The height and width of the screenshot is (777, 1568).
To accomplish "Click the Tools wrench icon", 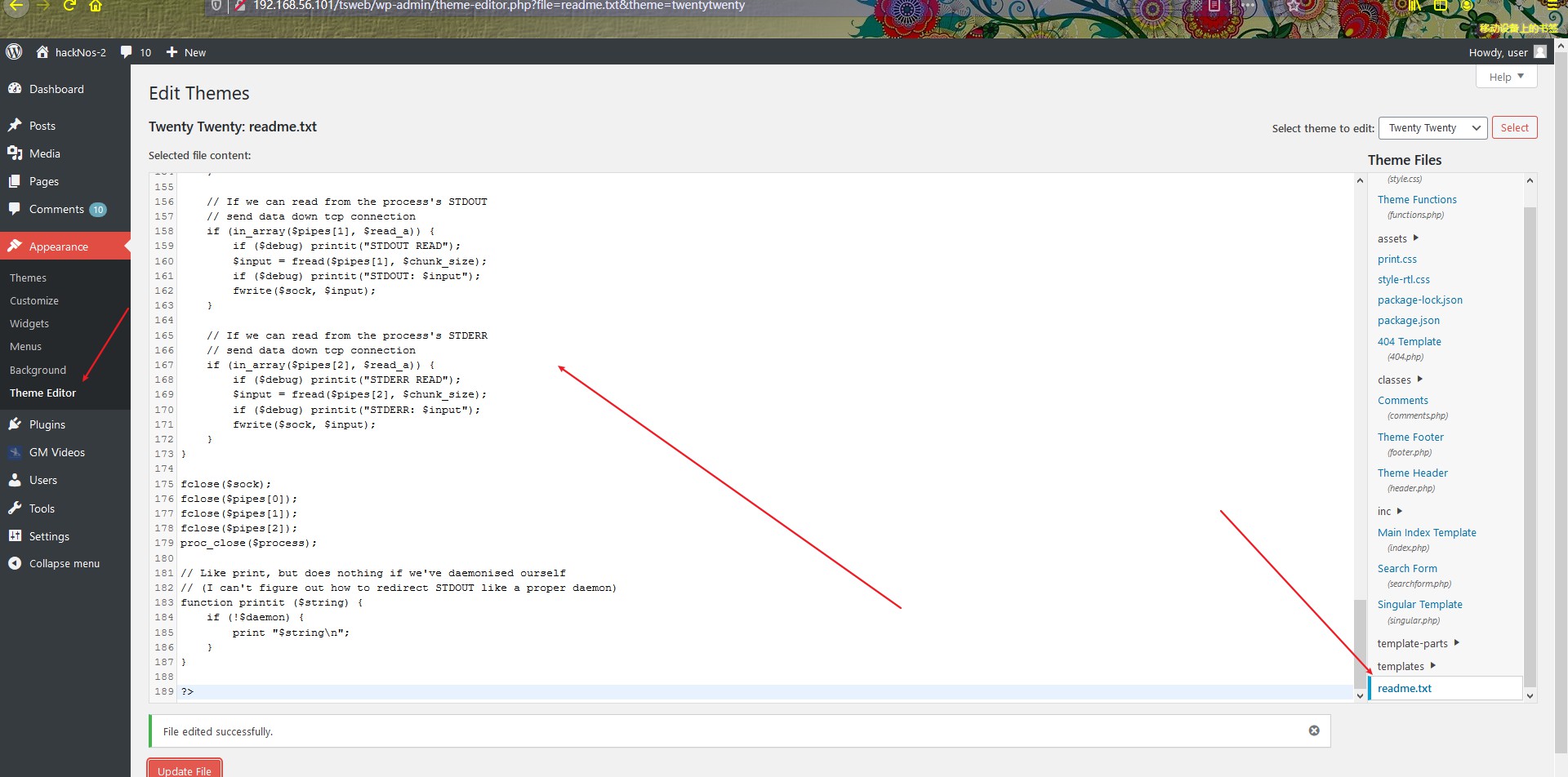I will [15, 508].
